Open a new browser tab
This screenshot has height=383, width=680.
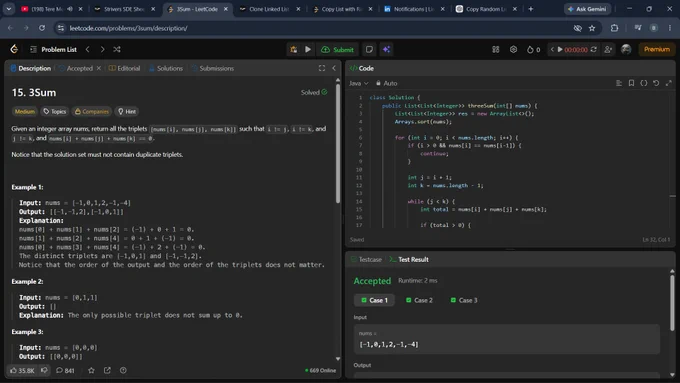click(531, 9)
